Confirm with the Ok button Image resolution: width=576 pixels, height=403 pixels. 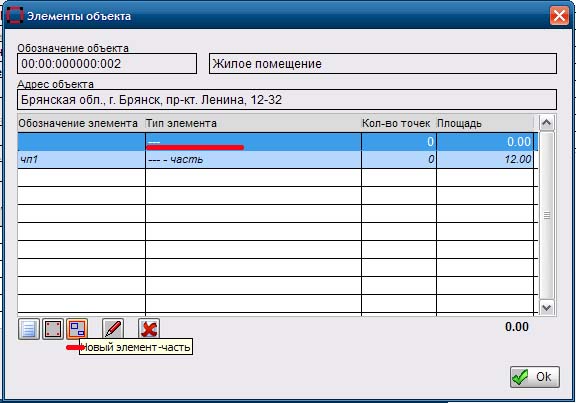tap(535, 377)
